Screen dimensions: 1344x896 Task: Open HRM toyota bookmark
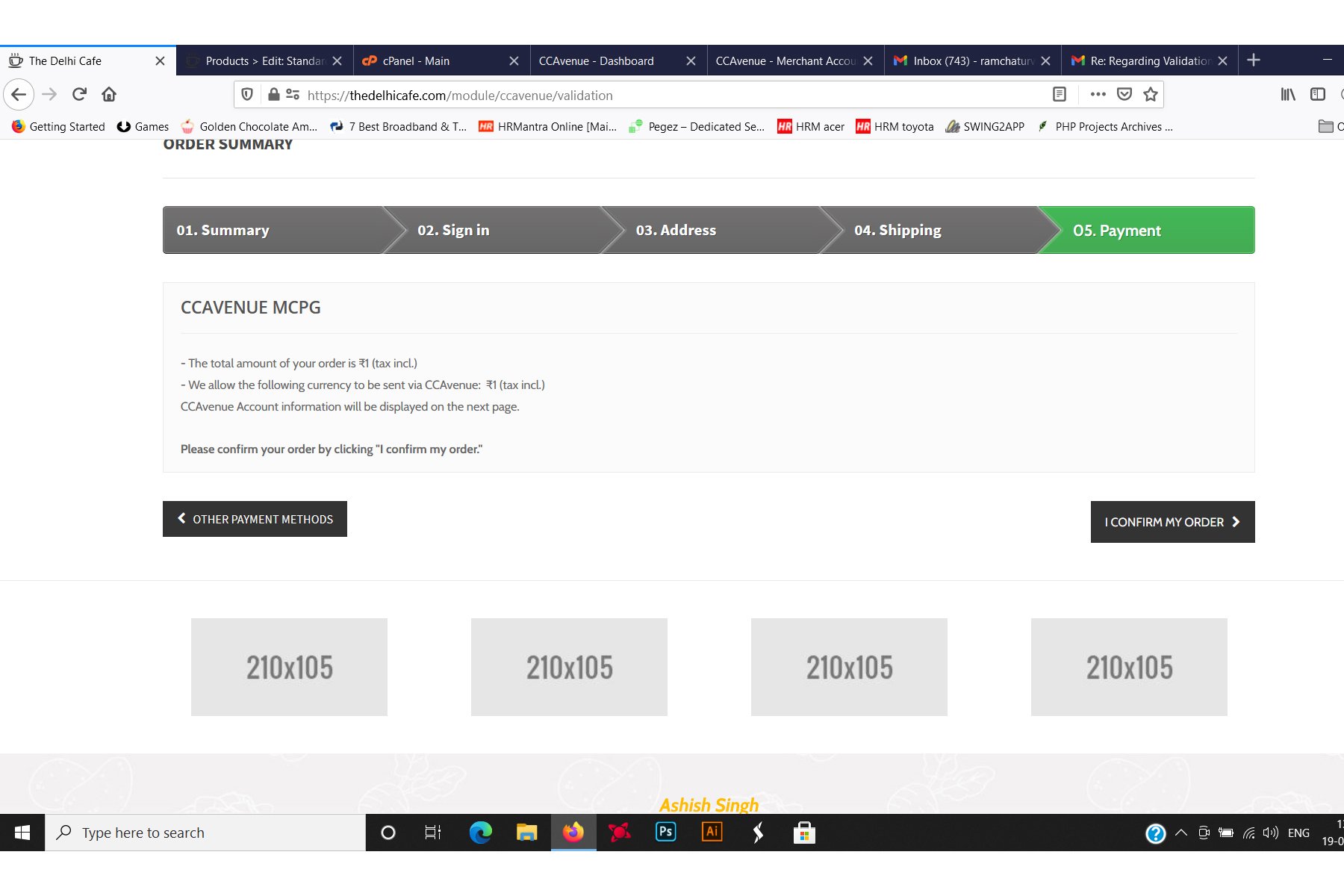[895, 126]
